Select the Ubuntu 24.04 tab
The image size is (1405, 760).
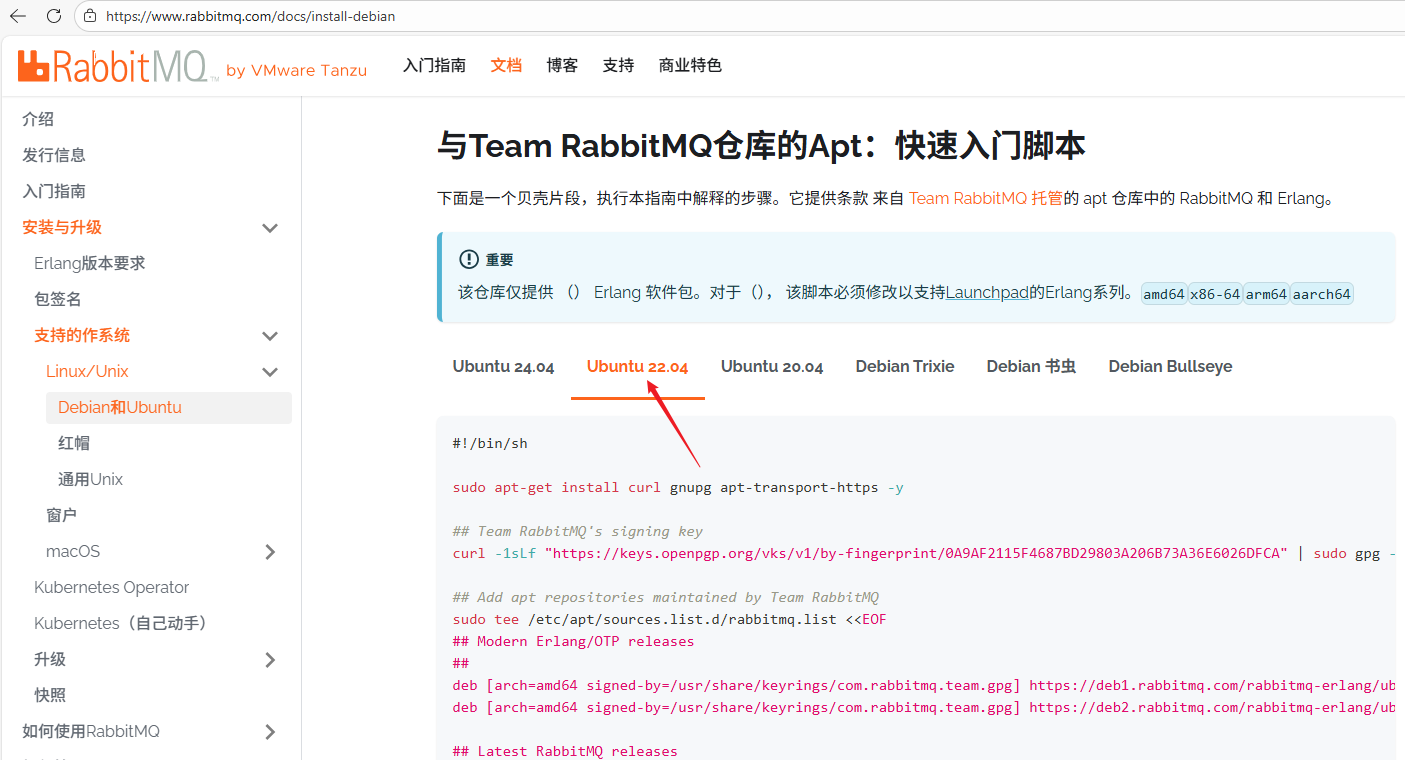tap(503, 366)
